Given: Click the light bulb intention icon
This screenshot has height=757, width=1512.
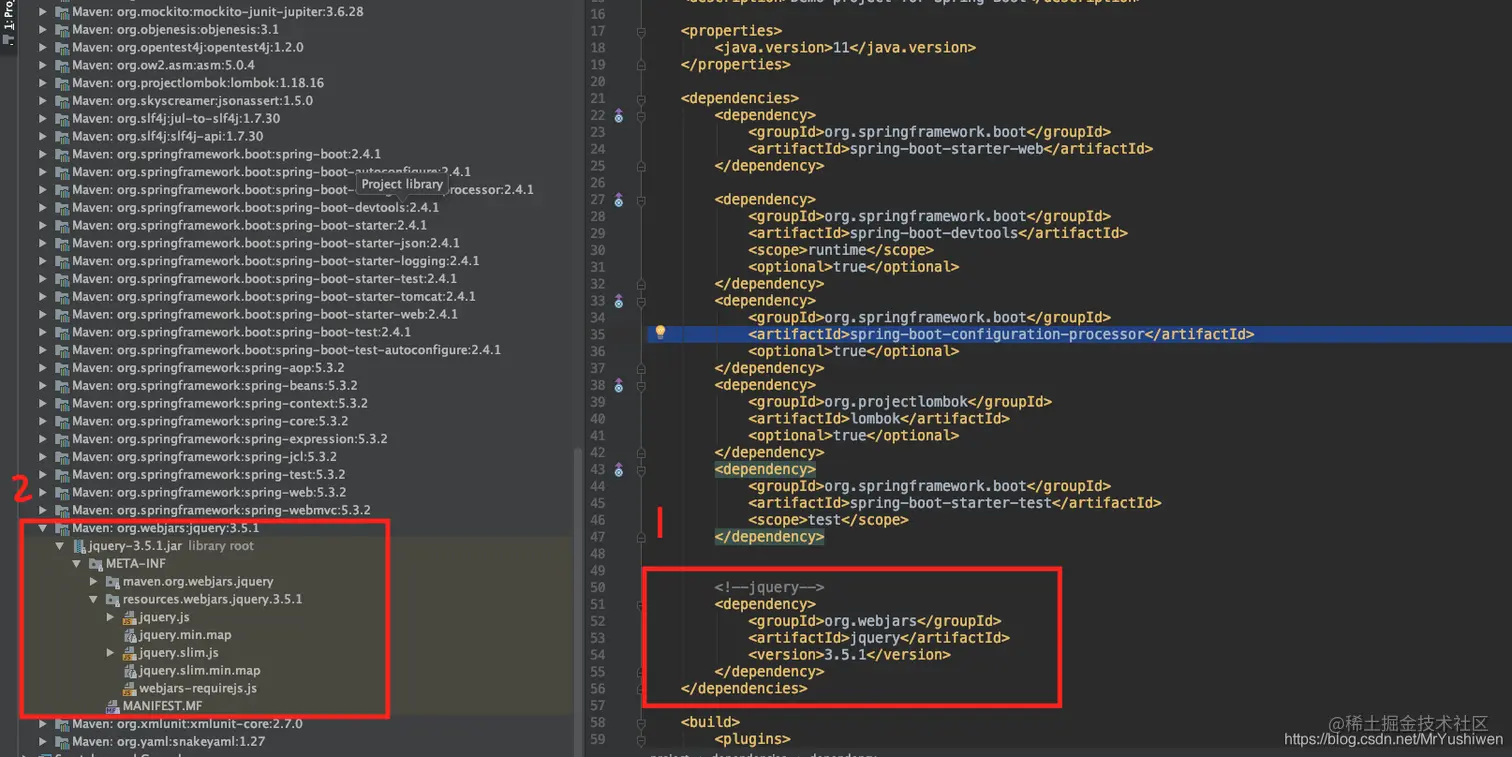Looking at the screenshot, I should pyautogui.click(x=660, y=332).
